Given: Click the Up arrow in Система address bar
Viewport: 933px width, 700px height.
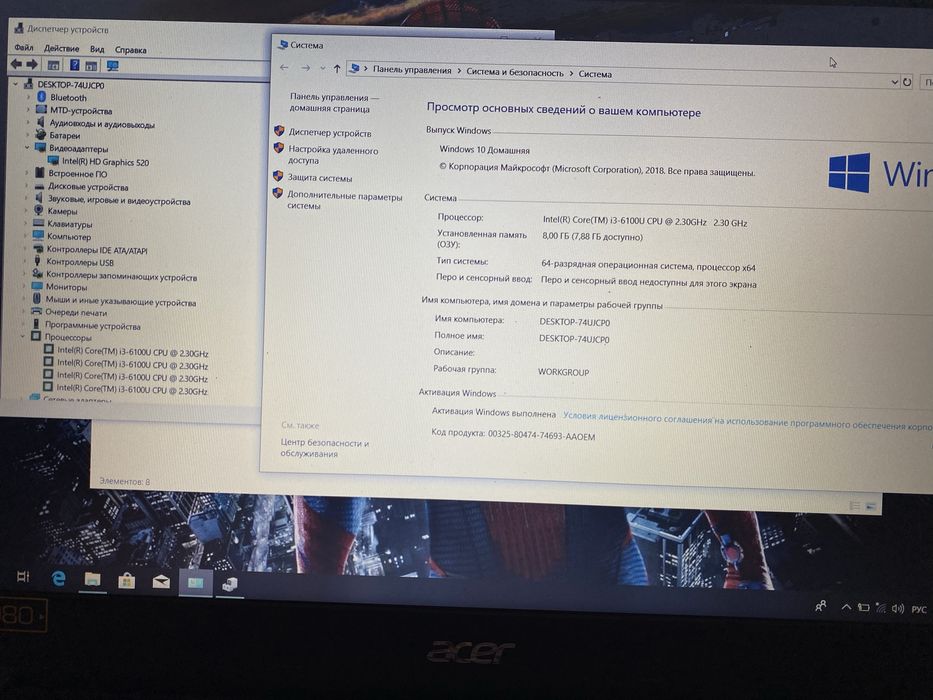Looking at the screenshot, I should (337, 69).
